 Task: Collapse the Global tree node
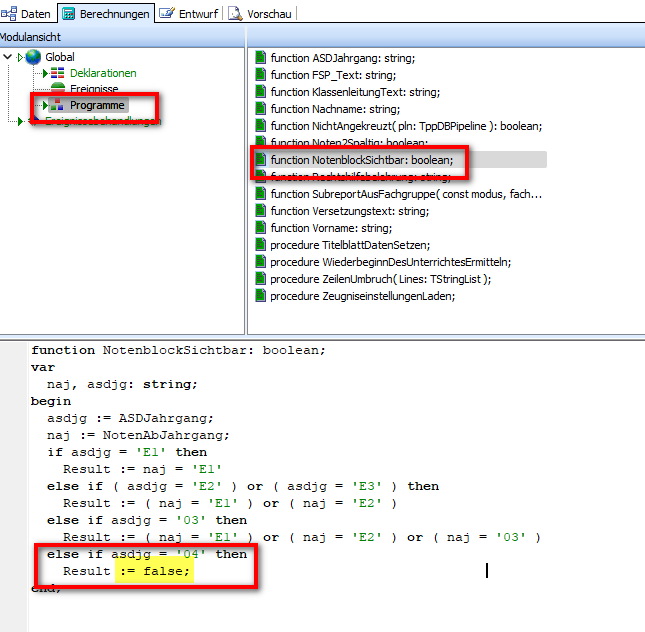(x=7, y=57)
